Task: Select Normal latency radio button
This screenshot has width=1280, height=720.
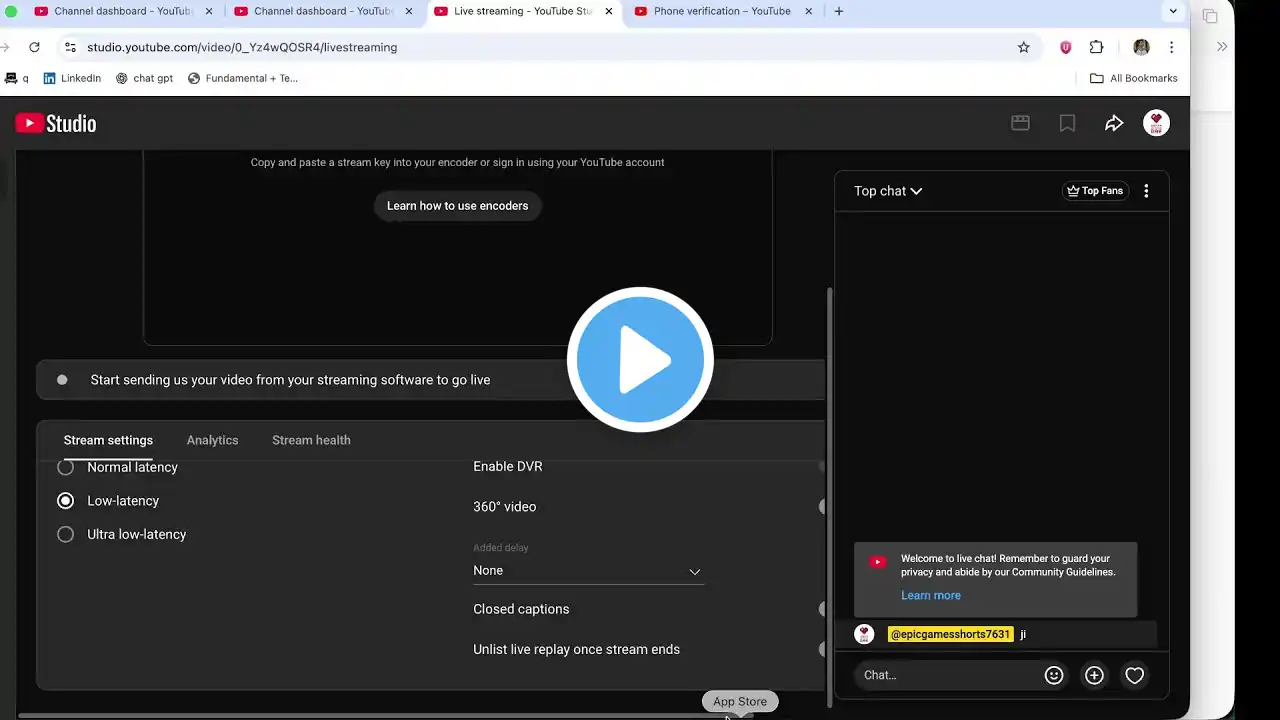Action: click(x=65, y=467)
